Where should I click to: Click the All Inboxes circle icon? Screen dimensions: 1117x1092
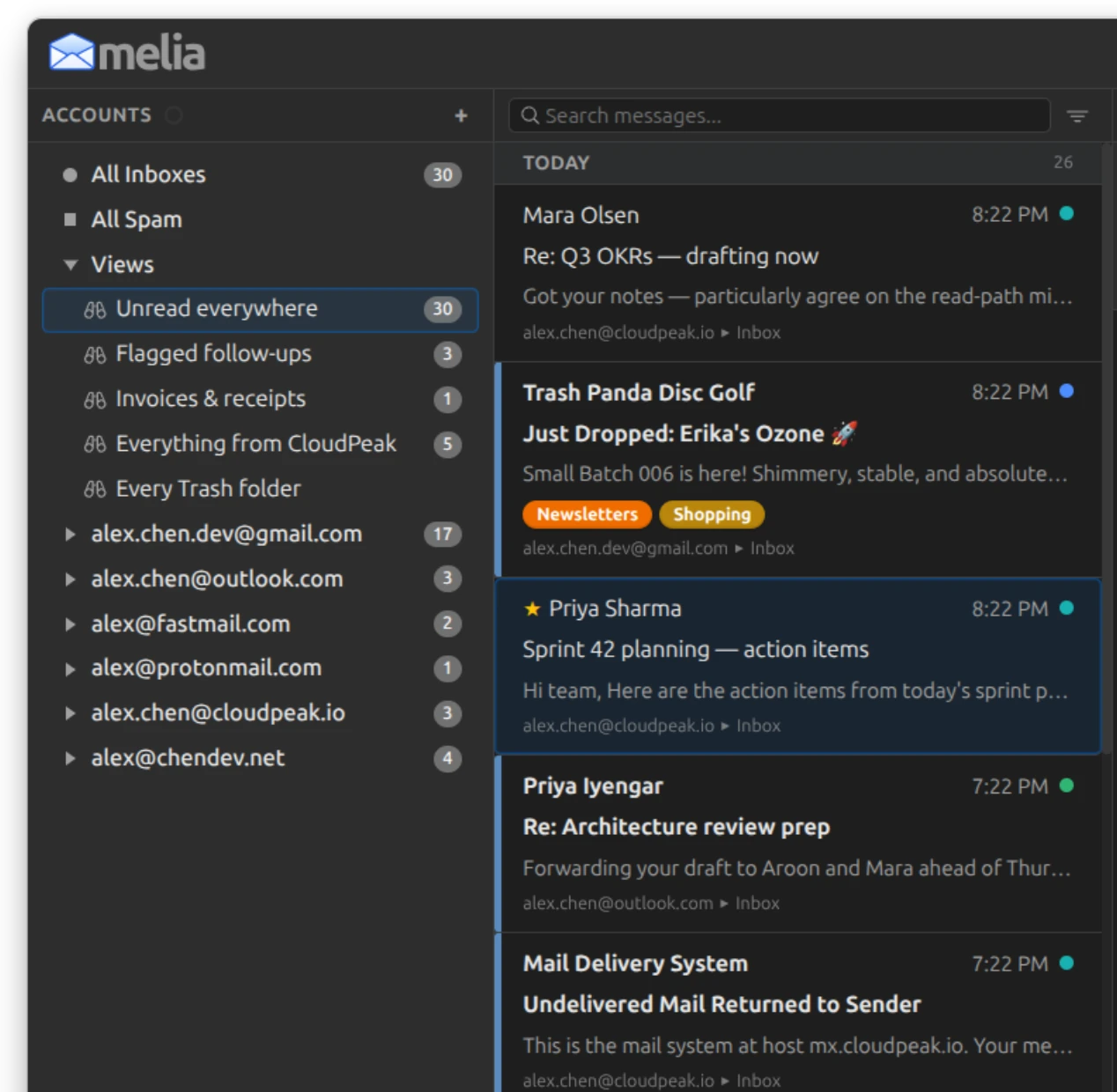click(x=70, y=174)
